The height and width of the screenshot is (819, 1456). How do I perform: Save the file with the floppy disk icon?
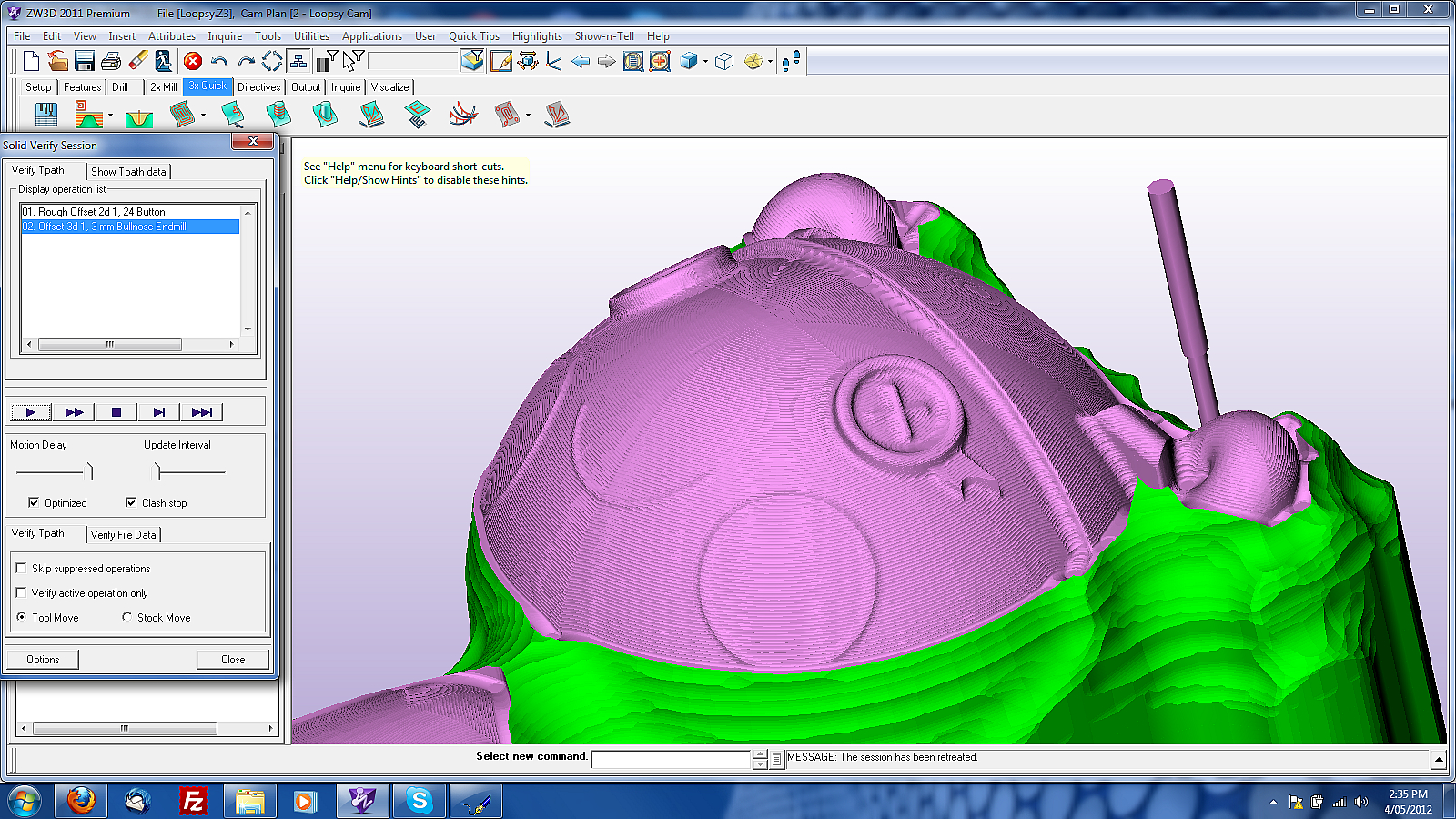[85, 61]
